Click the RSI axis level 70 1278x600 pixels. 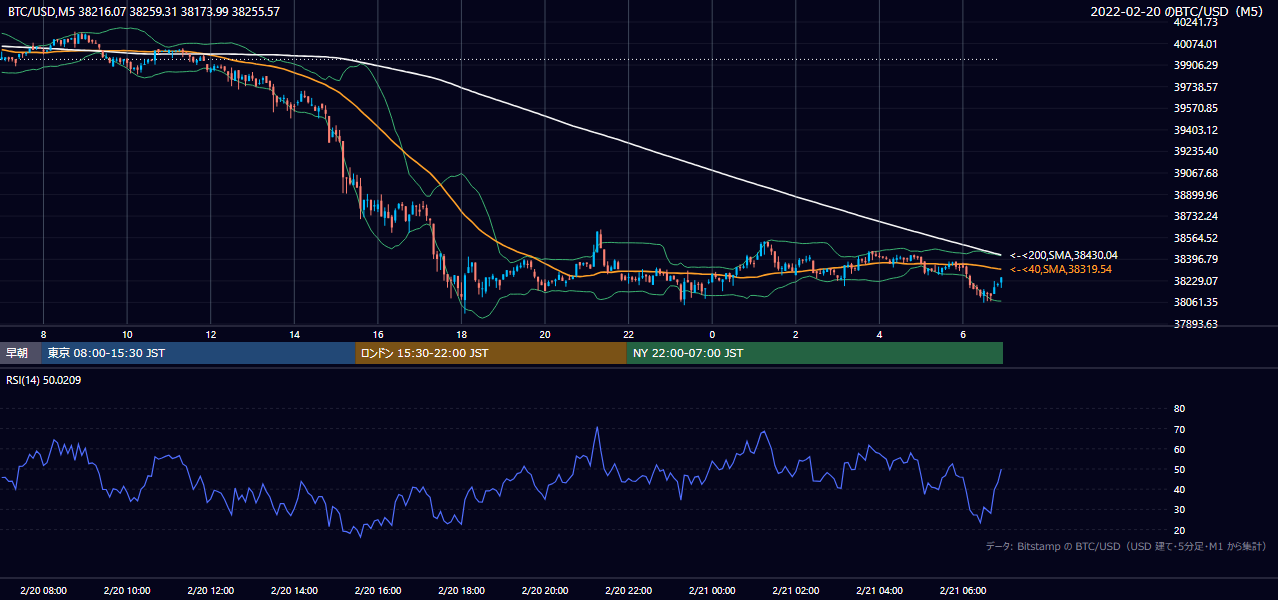pyautogui.click(x=1180, y=429)
